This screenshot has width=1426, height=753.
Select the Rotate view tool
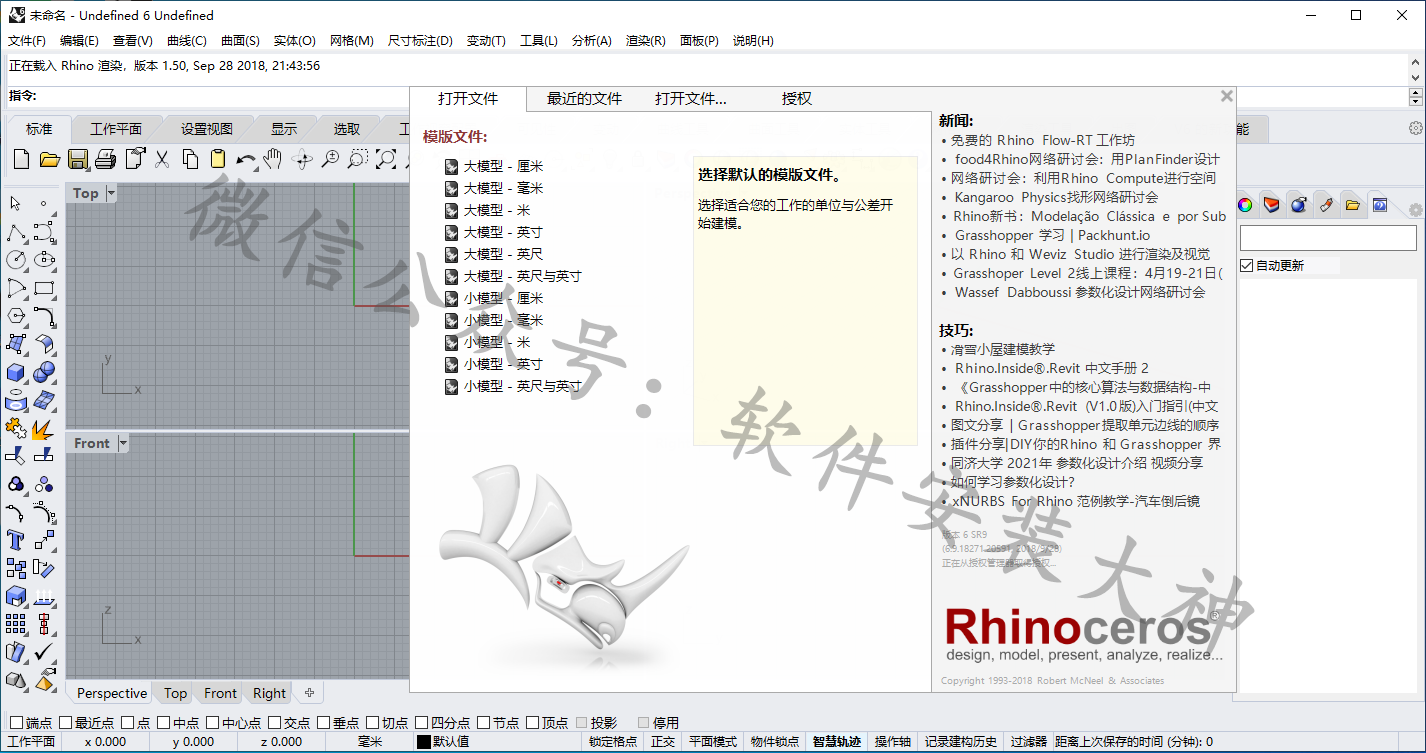[302, 159]
